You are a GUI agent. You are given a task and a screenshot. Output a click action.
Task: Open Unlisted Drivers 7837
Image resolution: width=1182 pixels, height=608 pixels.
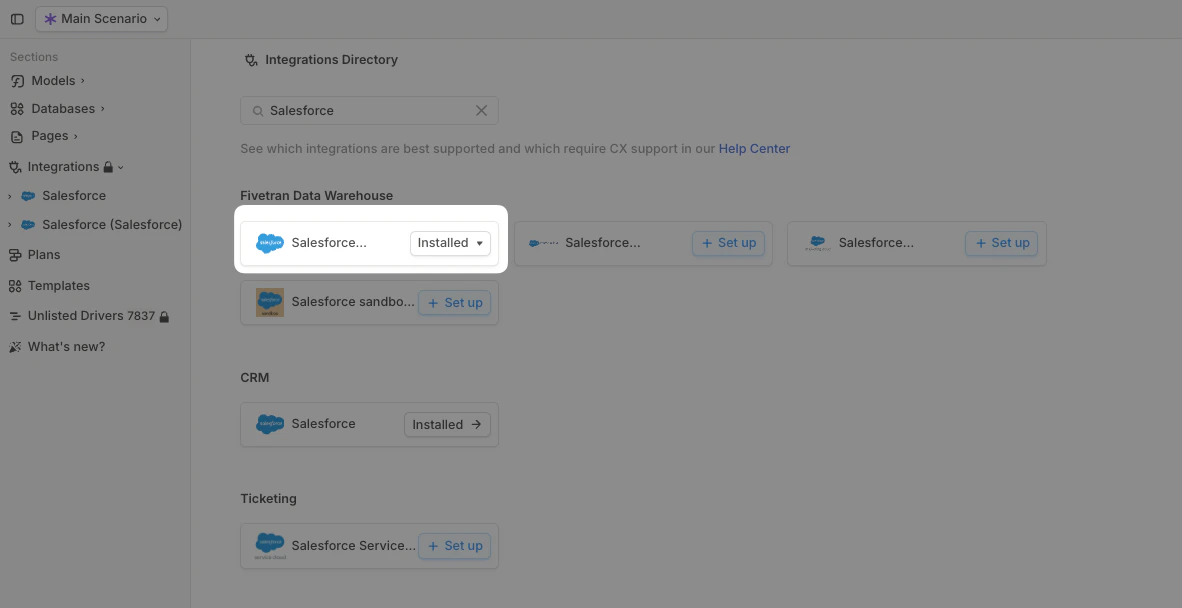91,316
